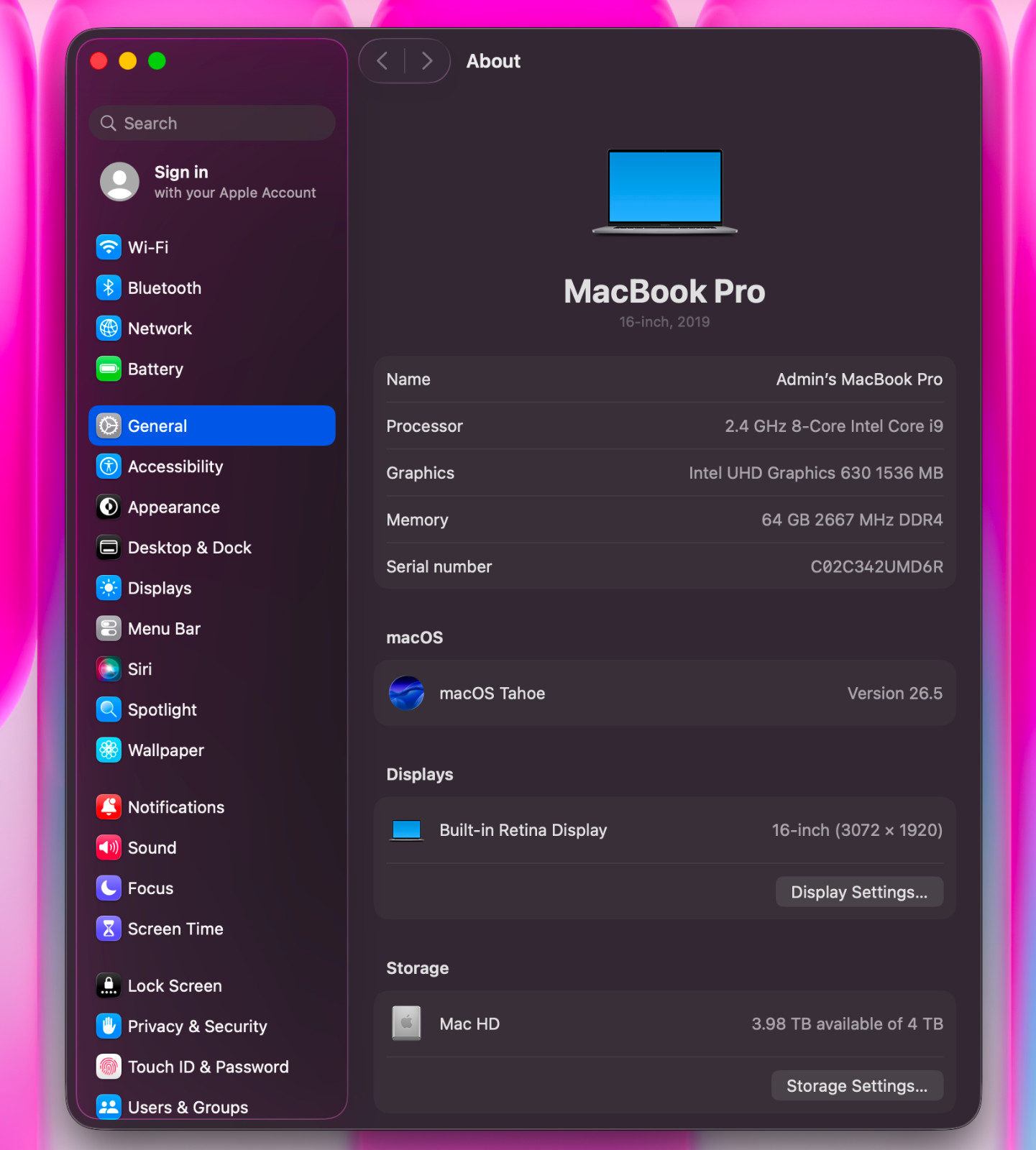This screenshot has height=1150, width=1036.
Task: Click the 'Mac HD' volume name
Action: 469,1024
